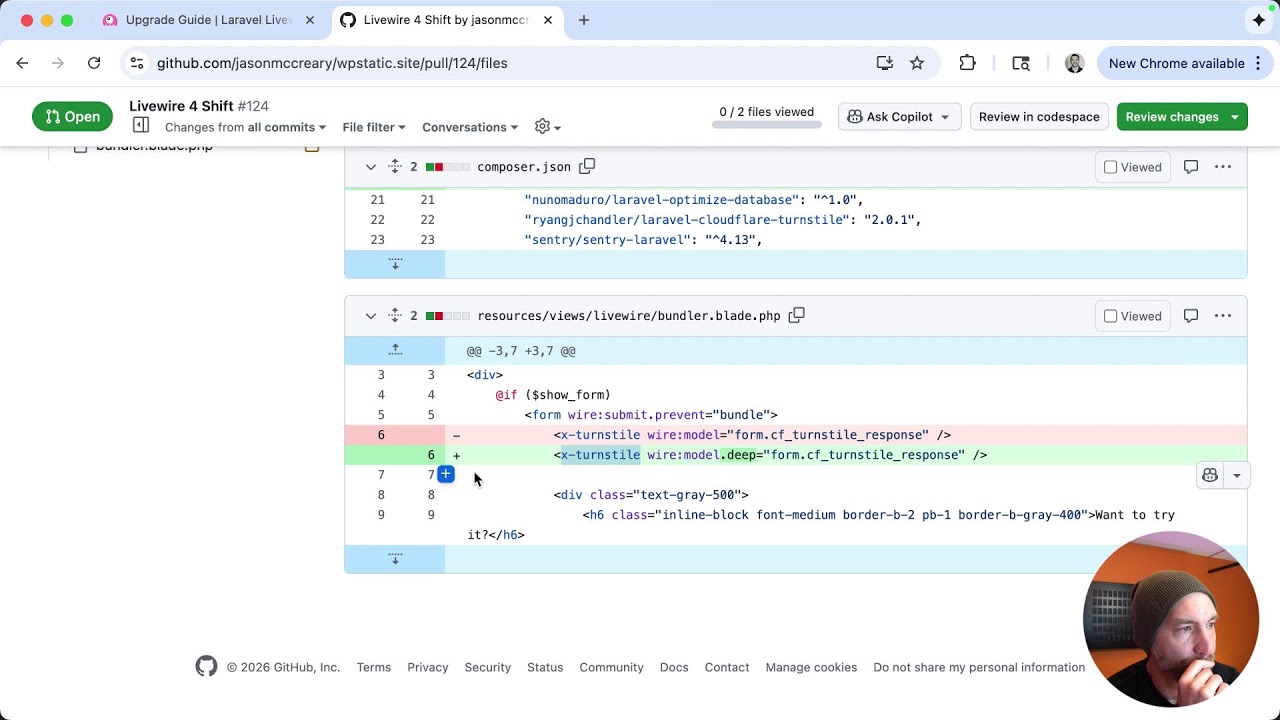Add comment on line 7 with plus button
The image size is (1280, 720).
point(446,475)
